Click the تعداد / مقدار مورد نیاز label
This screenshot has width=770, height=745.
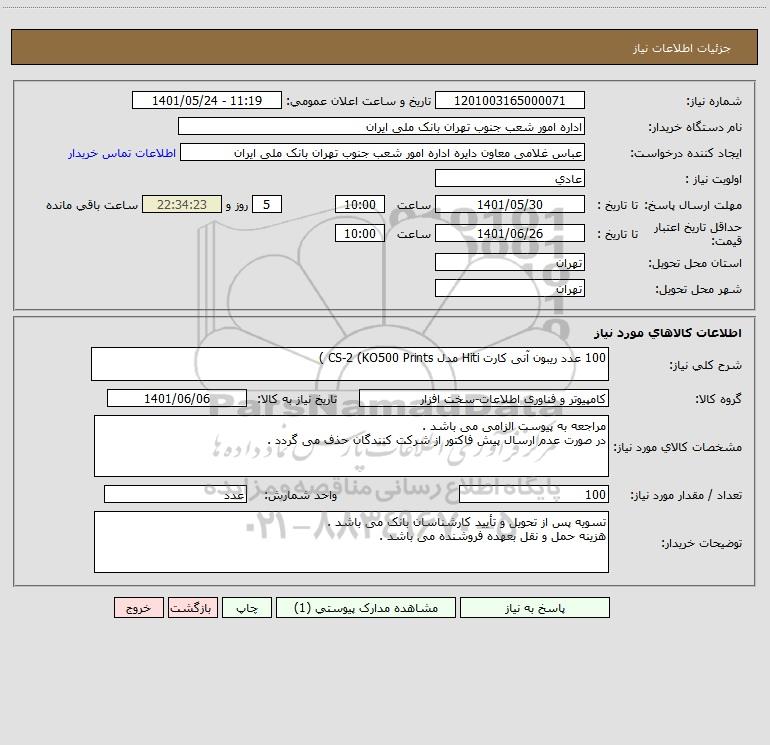[686, 495]
